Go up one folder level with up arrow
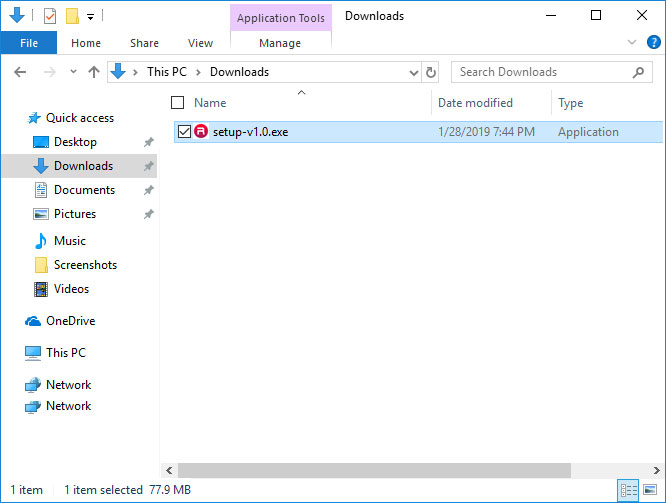This screenshot has width=666, height=503. (94, 72)
